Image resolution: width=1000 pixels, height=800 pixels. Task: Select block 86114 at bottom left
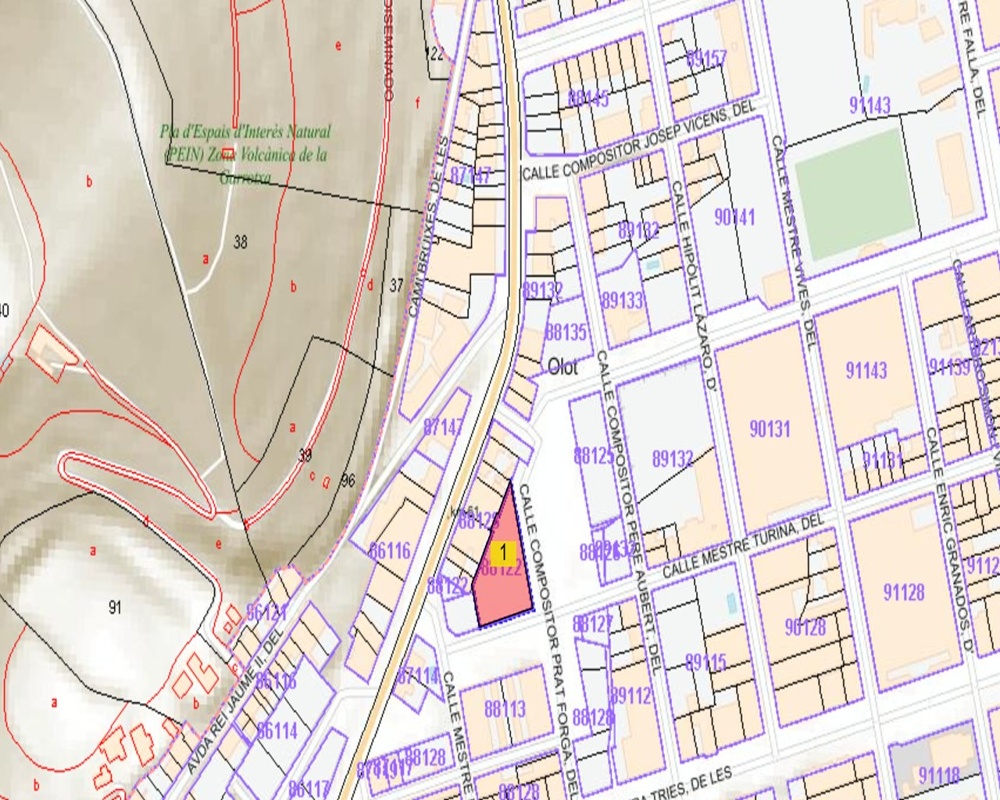(277, 731)
